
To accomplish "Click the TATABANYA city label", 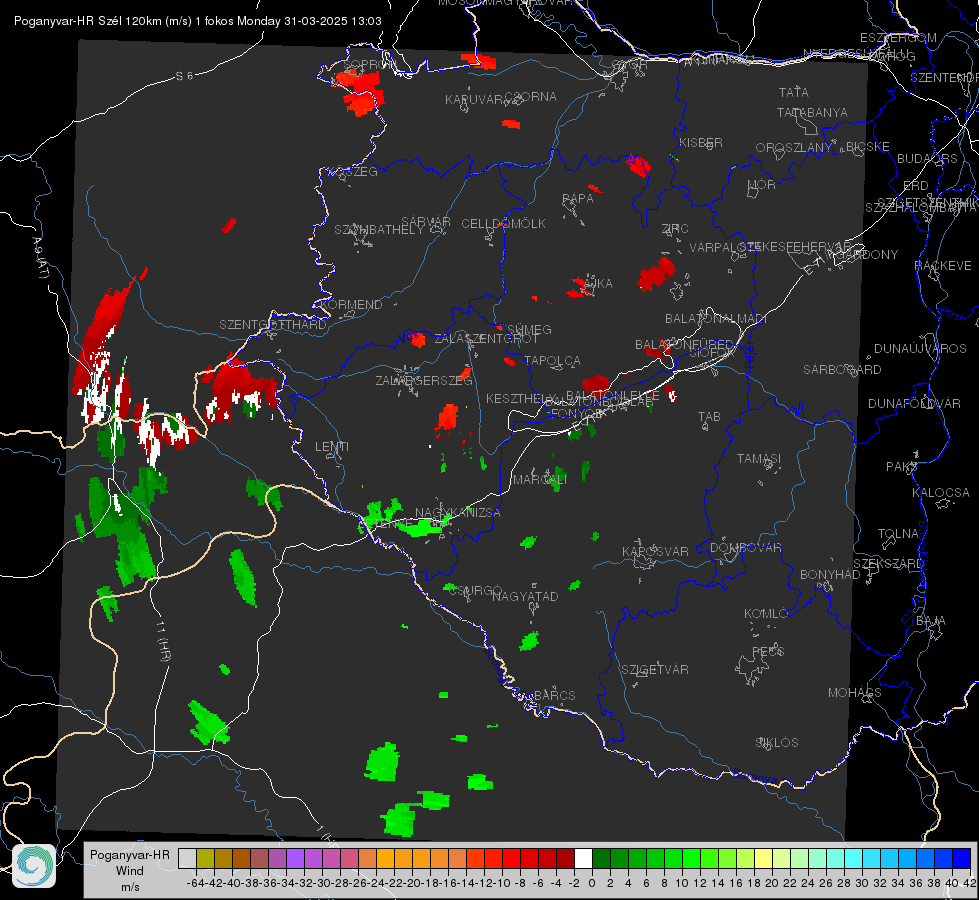I will click(812, 112).
